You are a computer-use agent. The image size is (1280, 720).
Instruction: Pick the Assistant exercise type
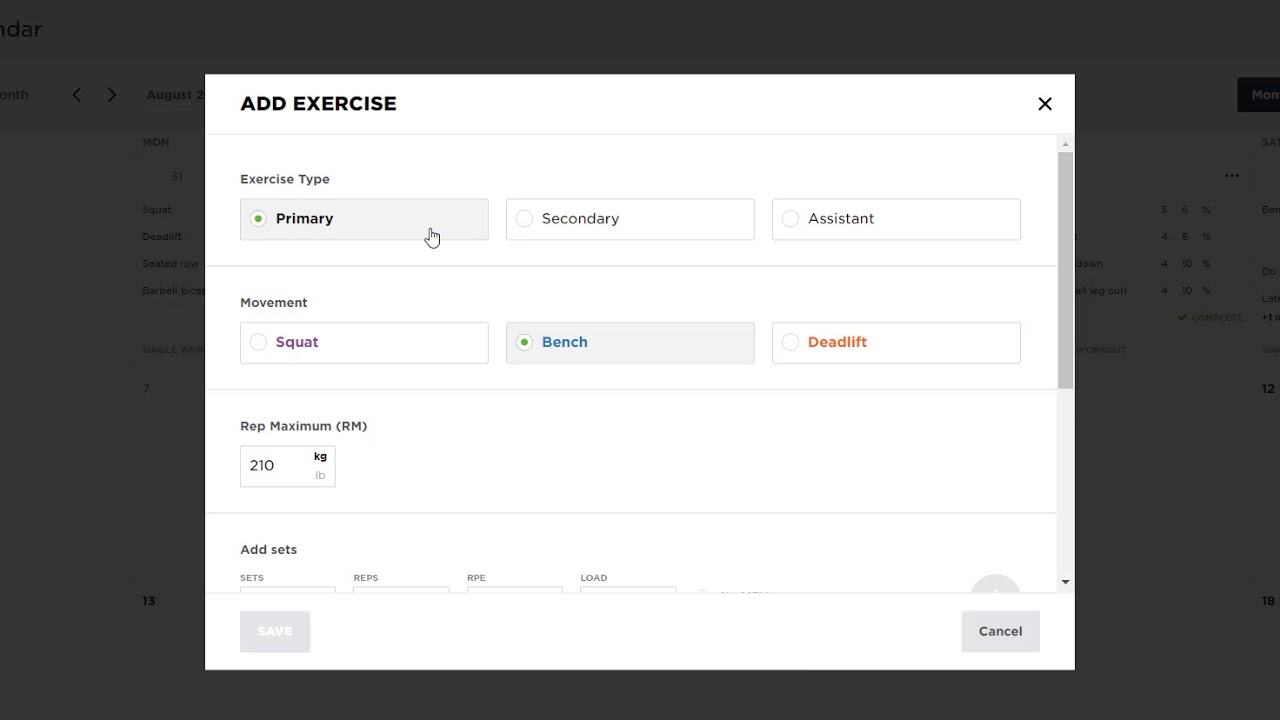pyautogui.click(x=896, y=219)
